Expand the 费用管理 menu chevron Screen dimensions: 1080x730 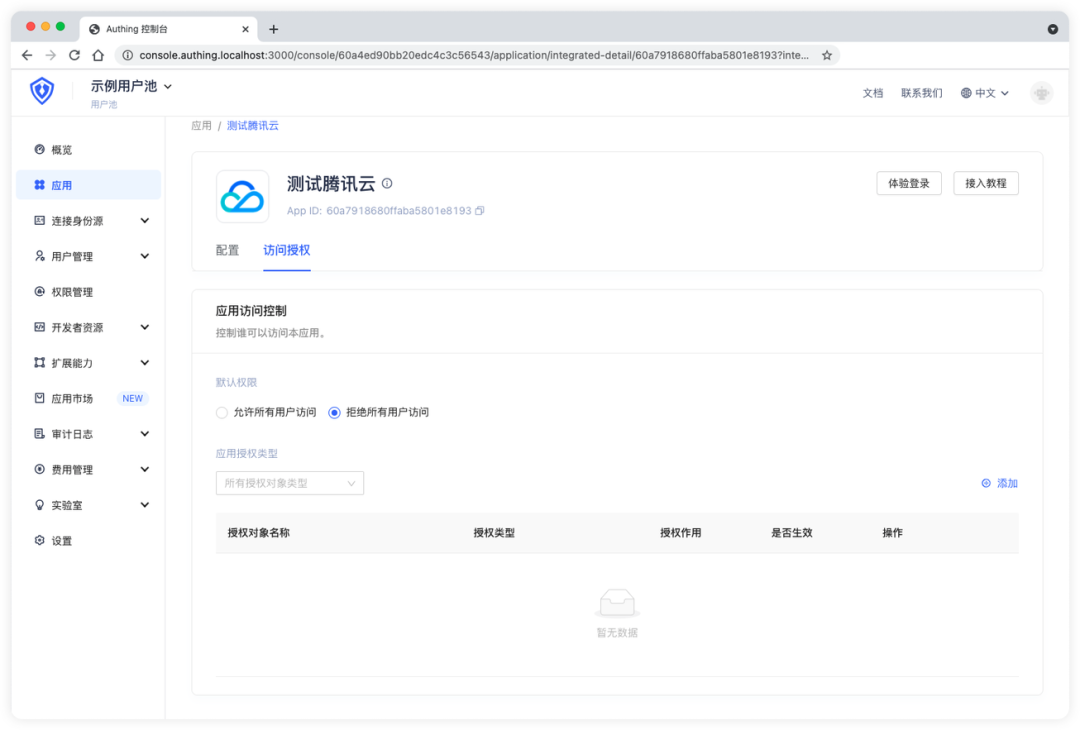click(145, 469)
